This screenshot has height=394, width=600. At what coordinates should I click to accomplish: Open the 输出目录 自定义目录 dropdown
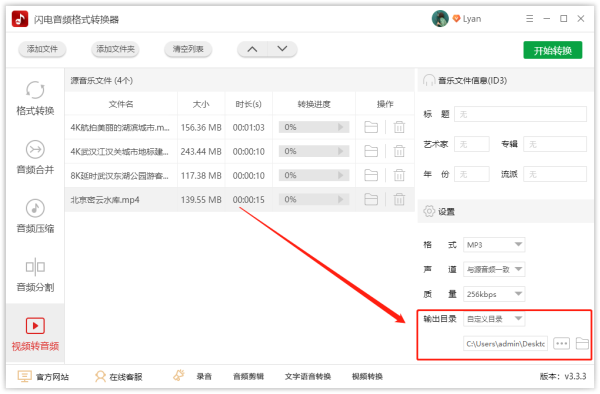point(494,319)
